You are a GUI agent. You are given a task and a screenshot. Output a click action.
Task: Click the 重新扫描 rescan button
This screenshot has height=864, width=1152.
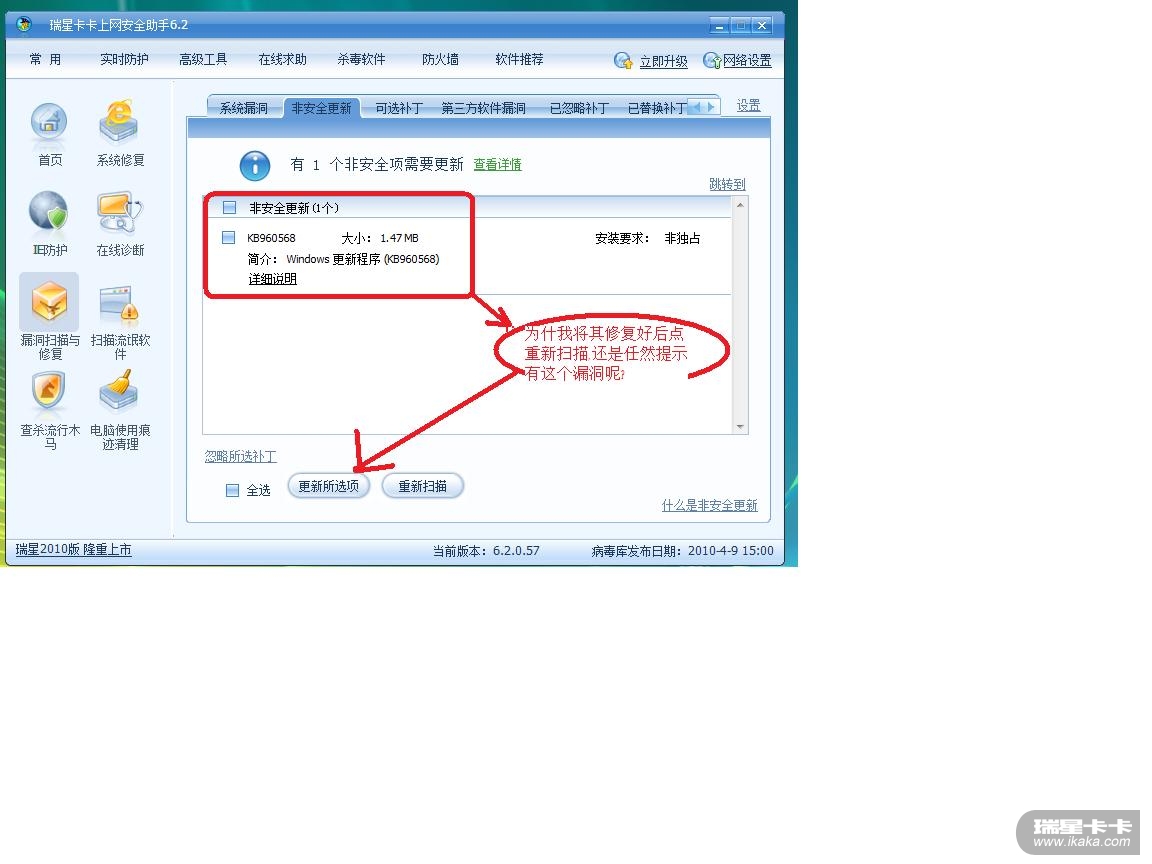422,486
